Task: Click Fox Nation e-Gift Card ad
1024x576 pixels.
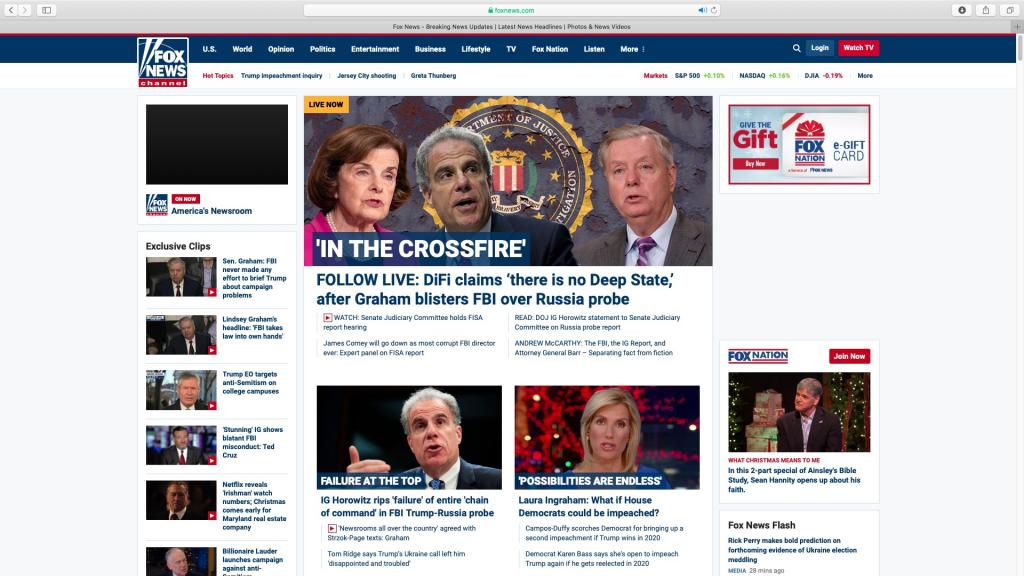Action: pyautogui.click(x=799, y=144)
